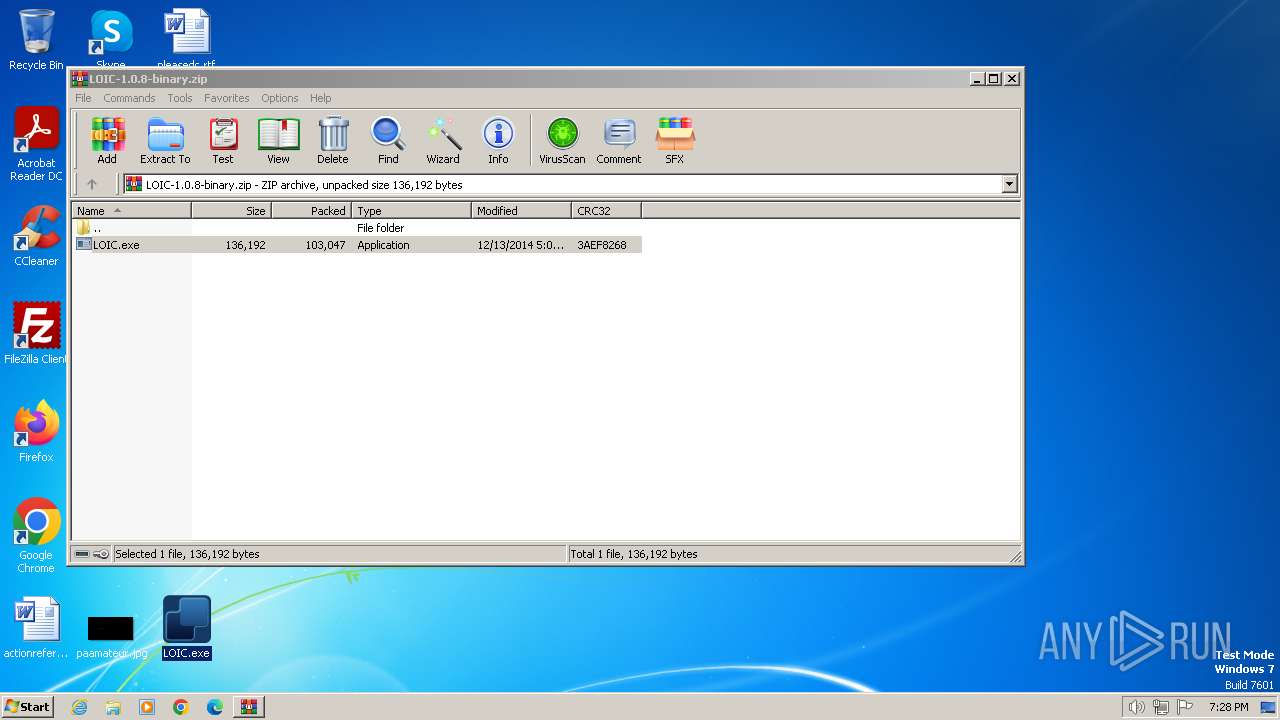The width and height of the screenshot is (1280, 720).
Task: Open Chrome from the taskbar
Action: coord(181,707)
